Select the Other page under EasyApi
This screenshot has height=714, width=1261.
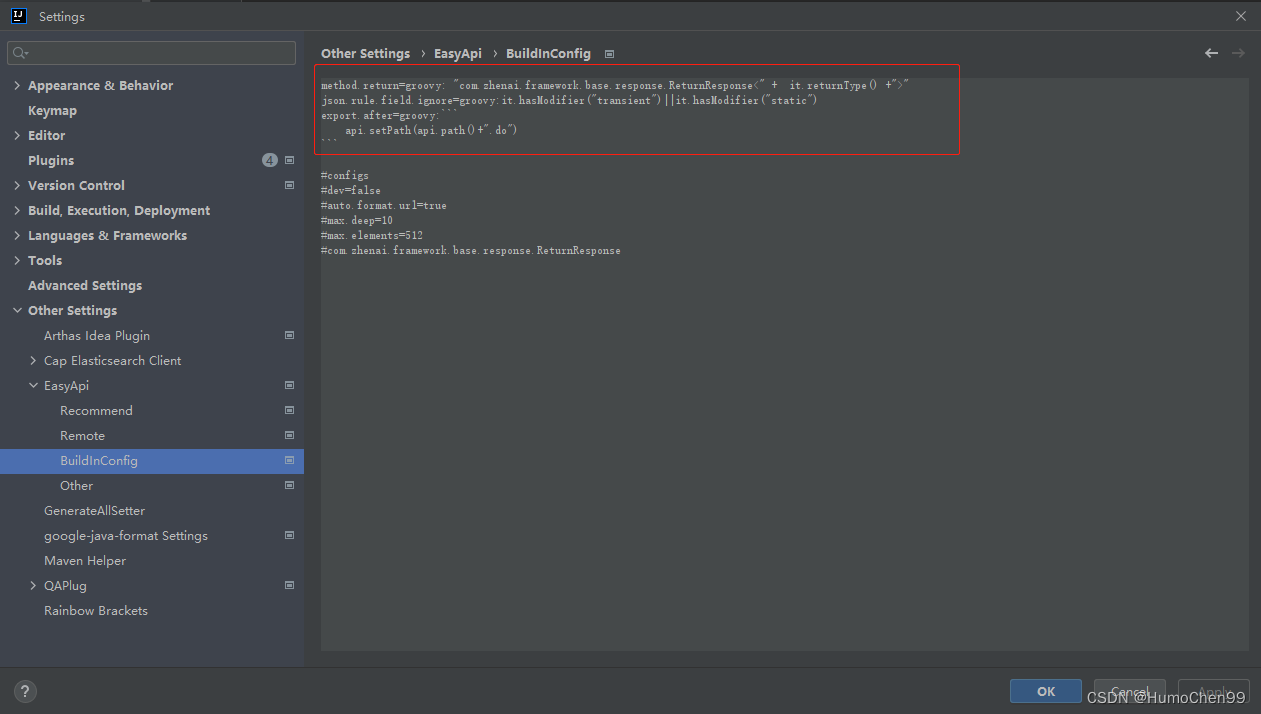pos(76,485)
